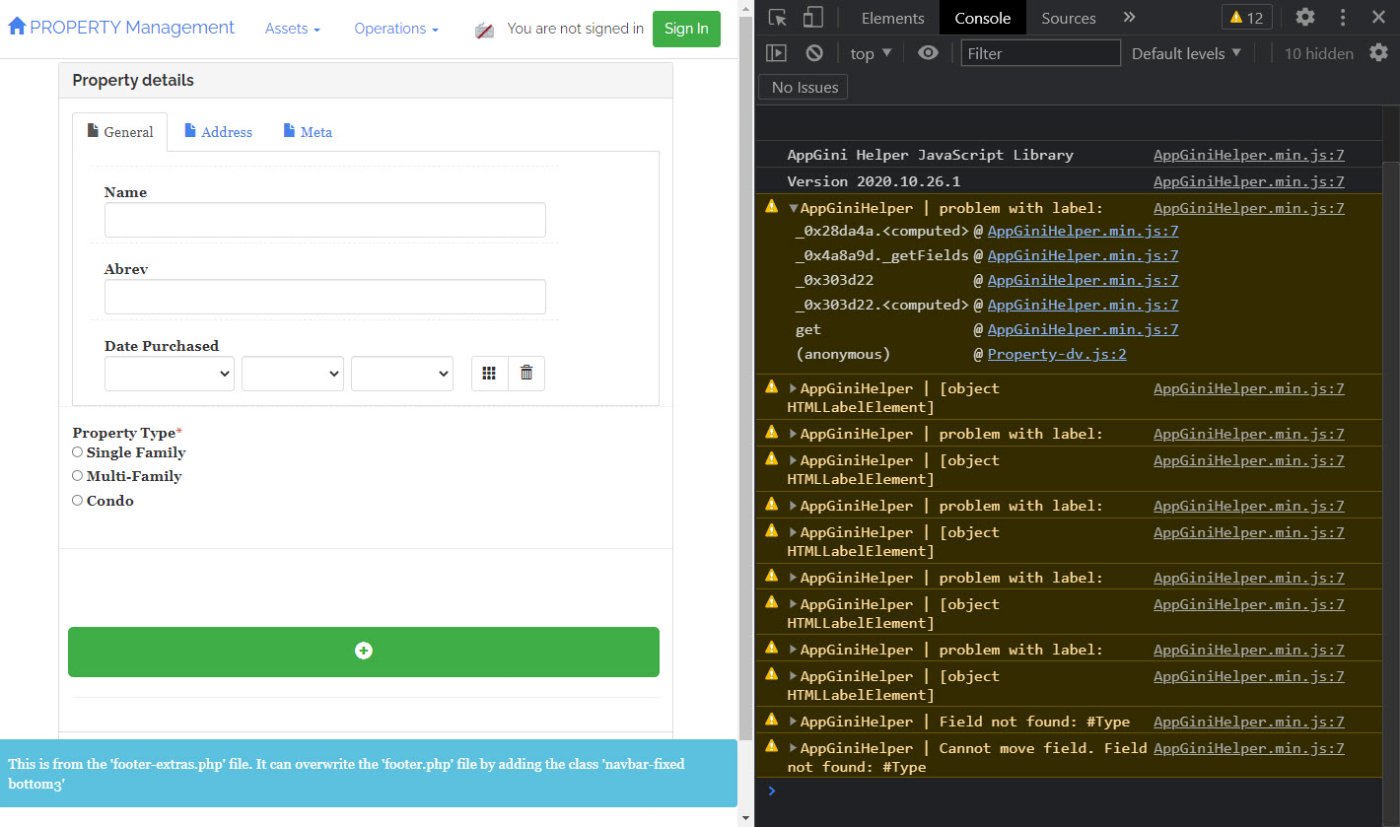Open middle Date Purchased select box
The height and width of the screenshot is (827, 1400).
pyautogui.click(x=293, y=373)
